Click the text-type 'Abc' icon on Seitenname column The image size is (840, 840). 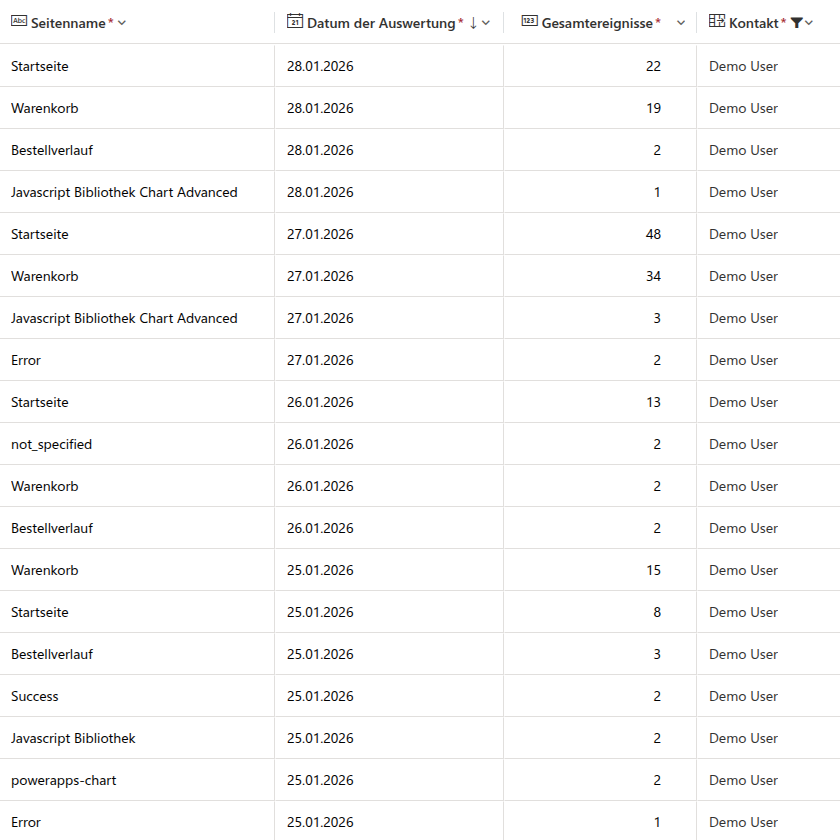(17, 21)
